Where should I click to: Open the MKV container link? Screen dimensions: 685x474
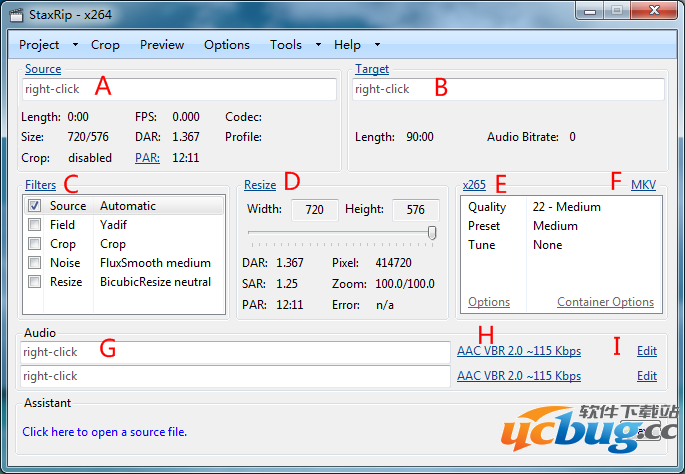(643, 184)
